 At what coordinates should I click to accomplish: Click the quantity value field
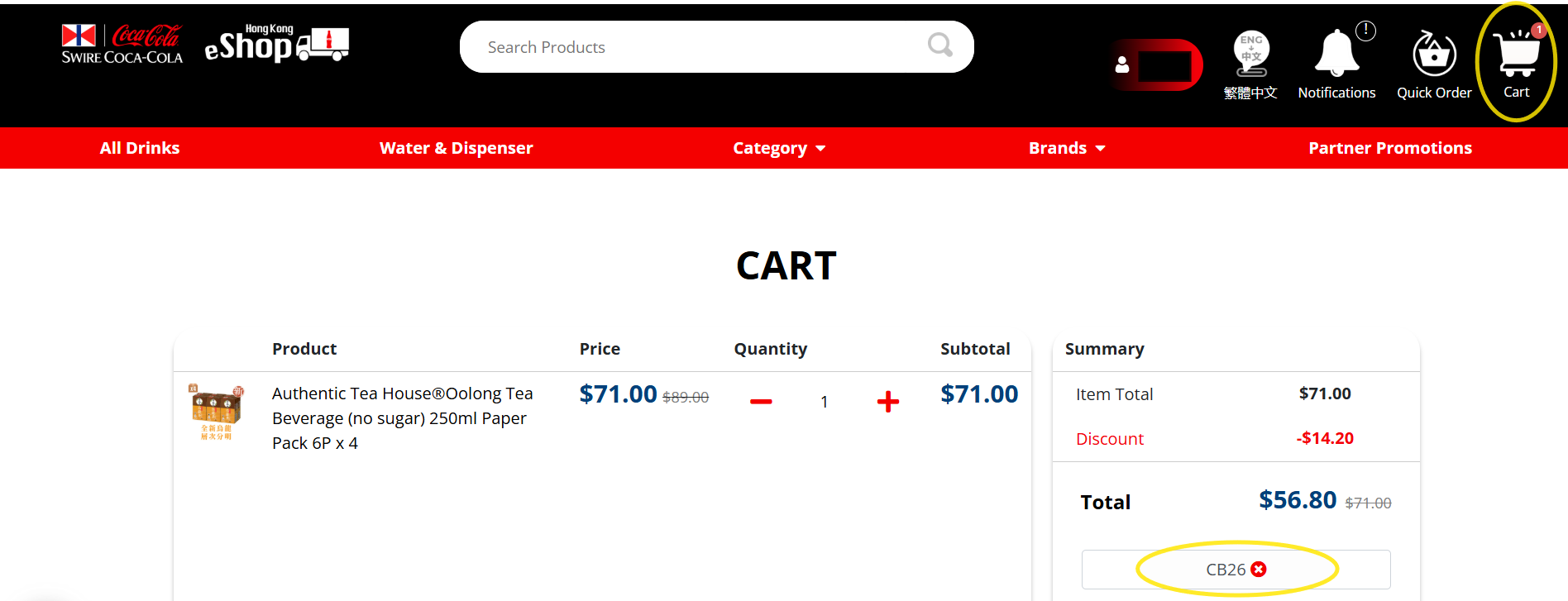coord(824,402)
